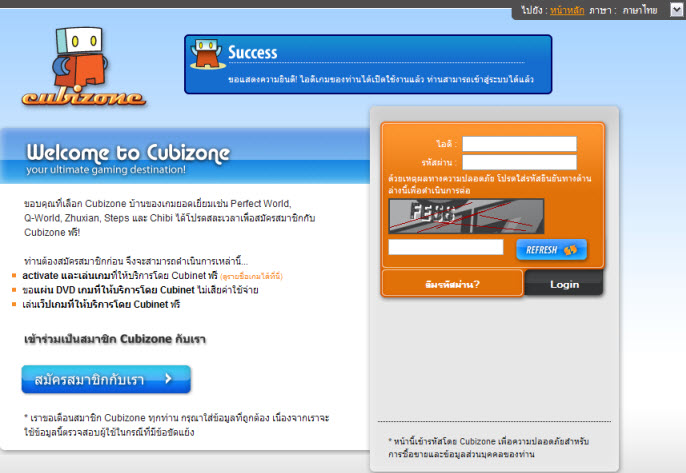Click the blue สมัครสมาชิกกับเรา register button

point(106,379)
